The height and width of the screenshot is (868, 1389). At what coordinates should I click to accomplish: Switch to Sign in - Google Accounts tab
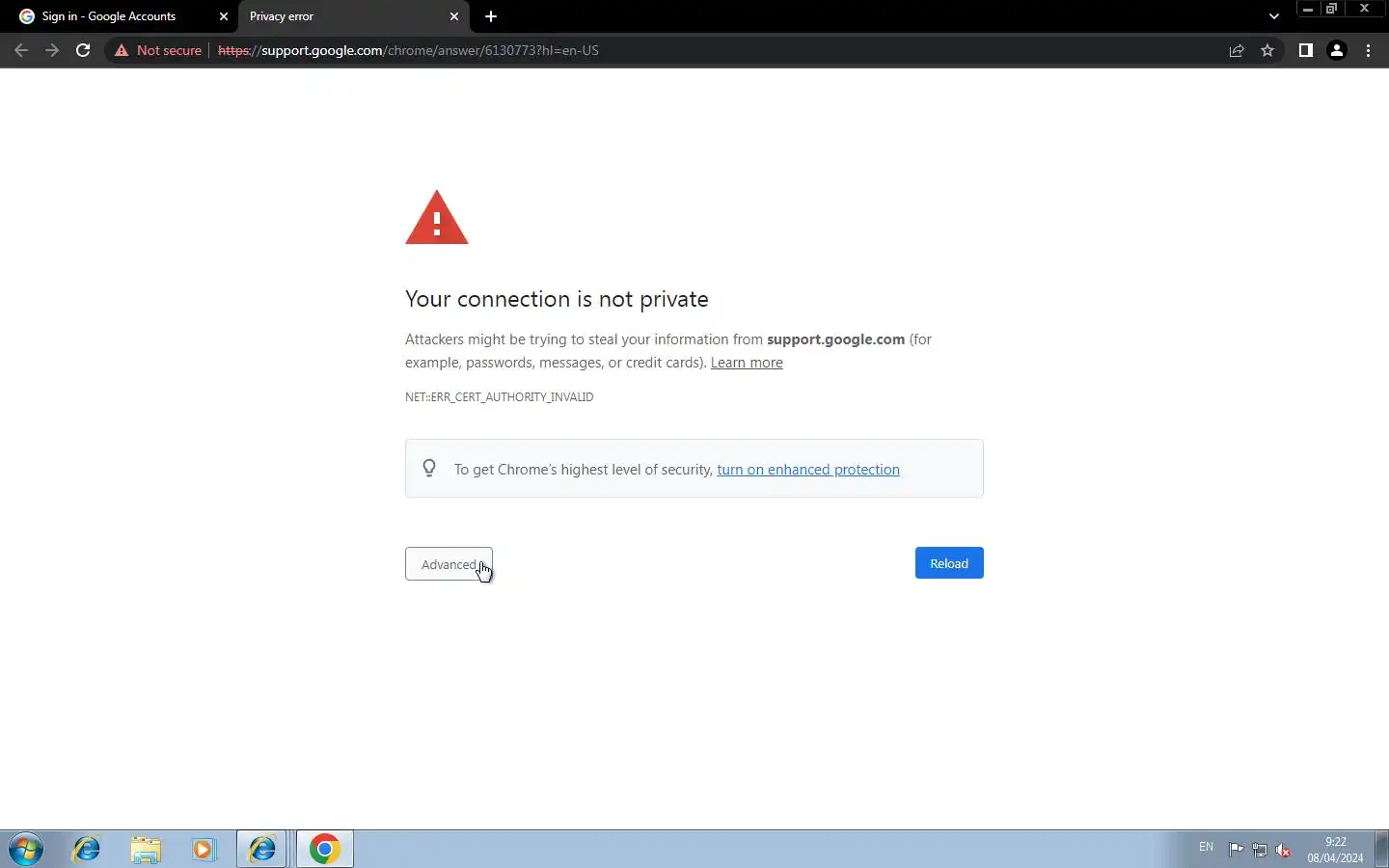tap(119, 16)
